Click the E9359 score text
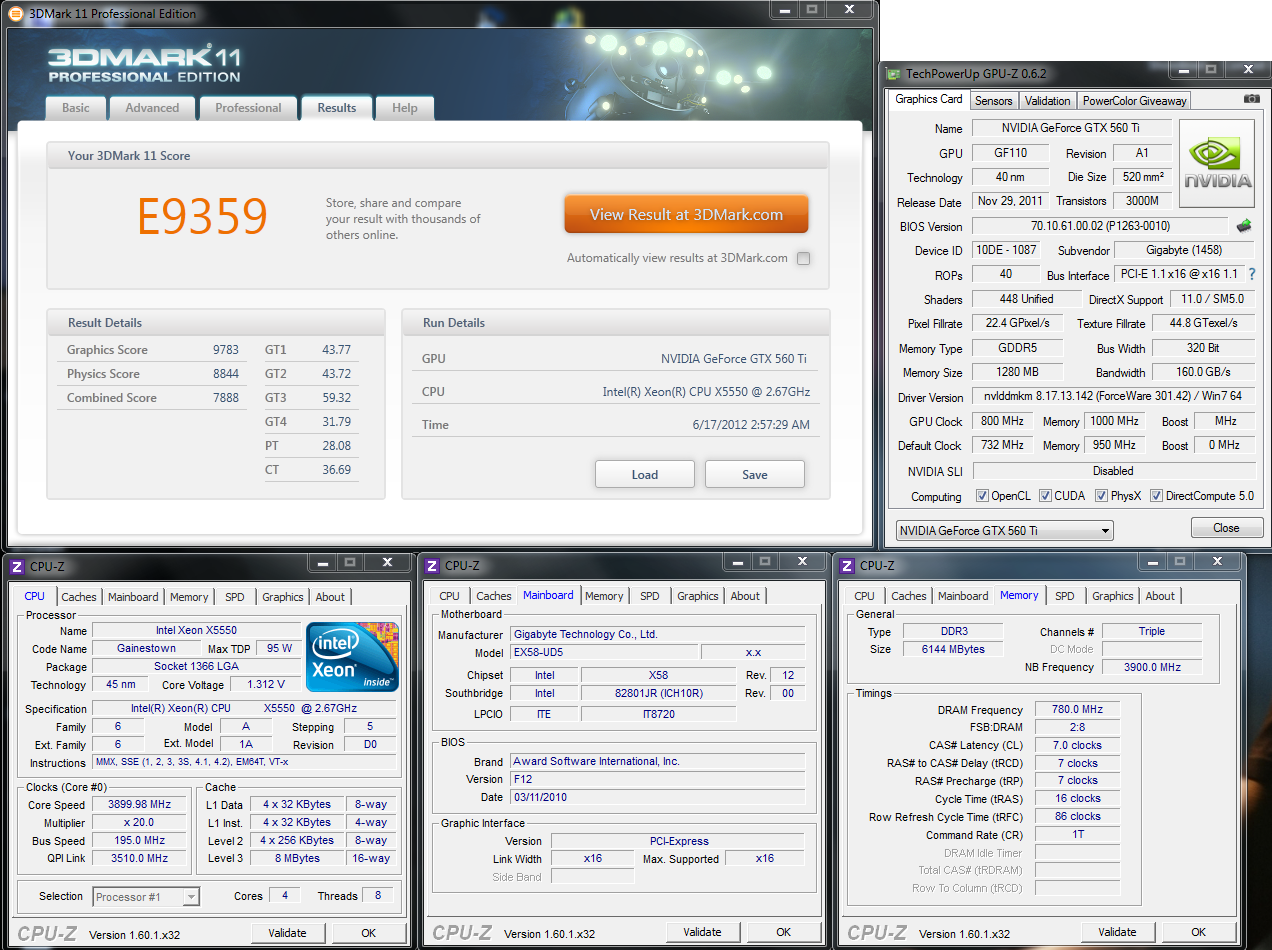 203,216
